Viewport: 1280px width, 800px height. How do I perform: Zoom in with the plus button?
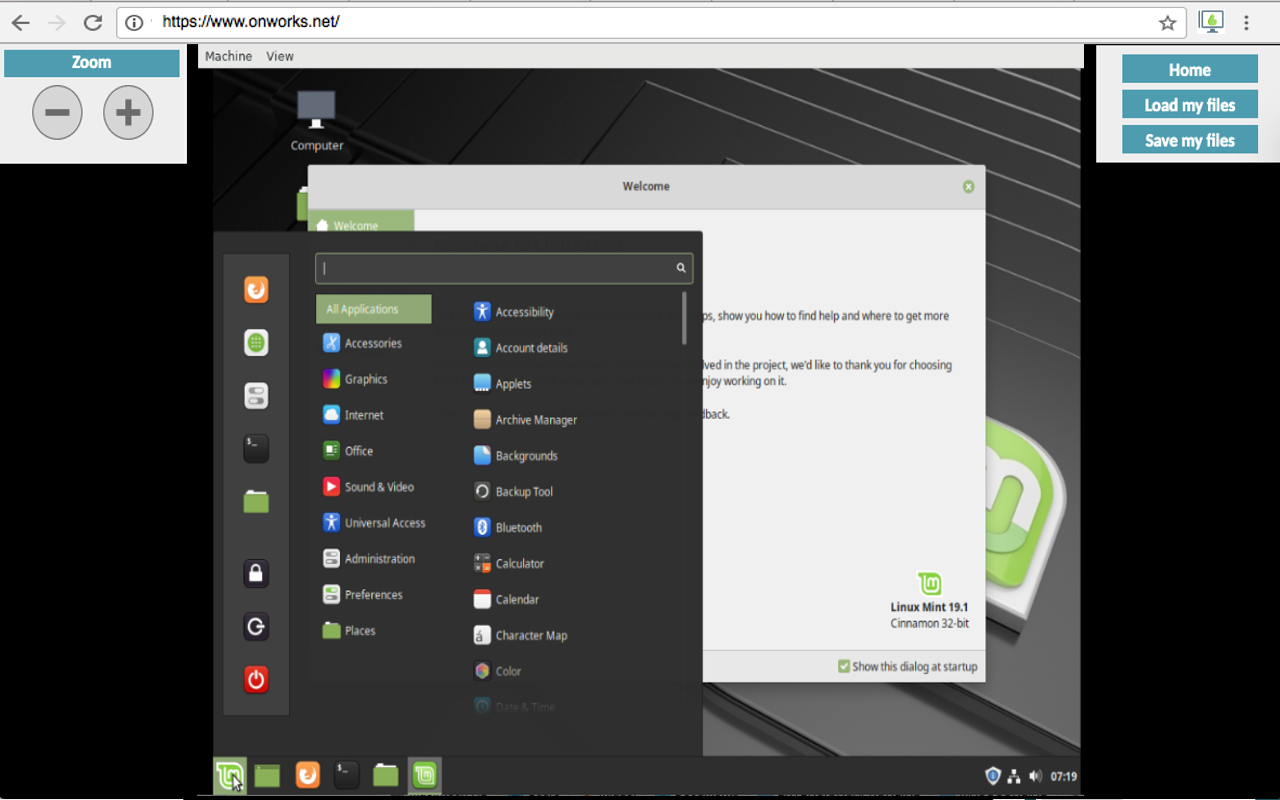point(128,112)
